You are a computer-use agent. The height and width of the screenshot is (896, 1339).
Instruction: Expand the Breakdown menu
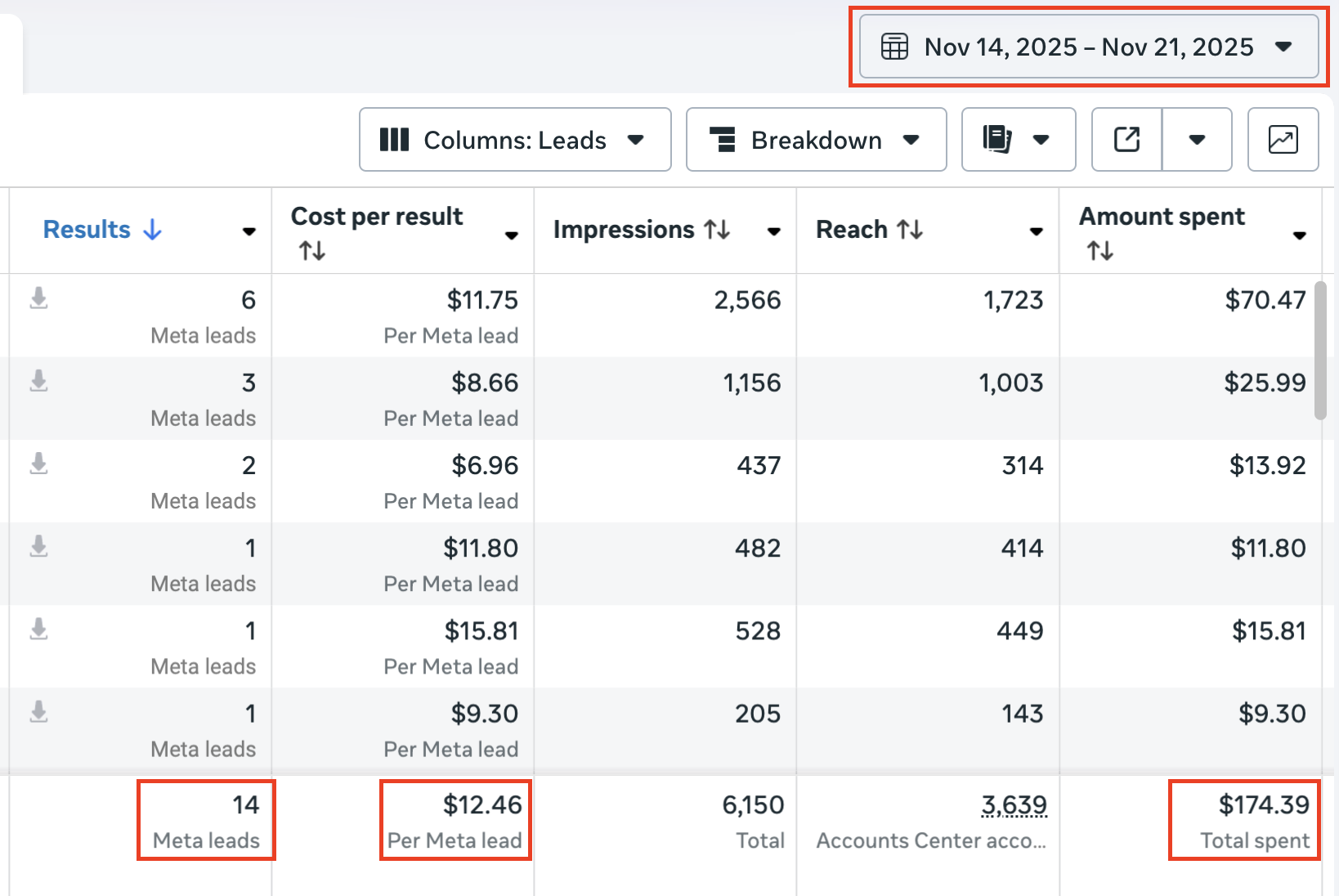(815, 140)
